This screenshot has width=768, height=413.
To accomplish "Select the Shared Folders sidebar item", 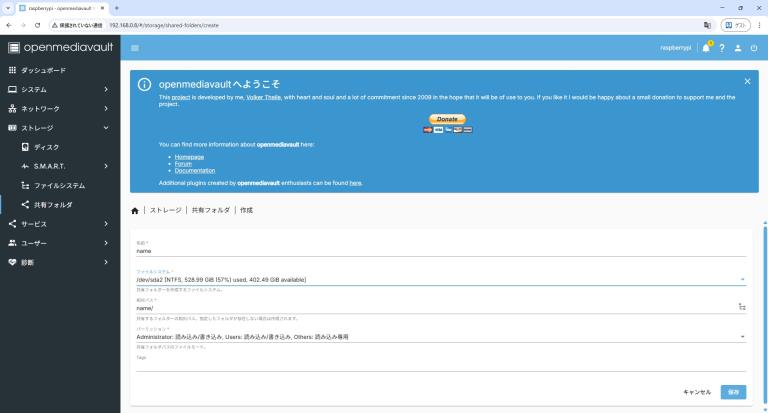I will click(60, 204).
